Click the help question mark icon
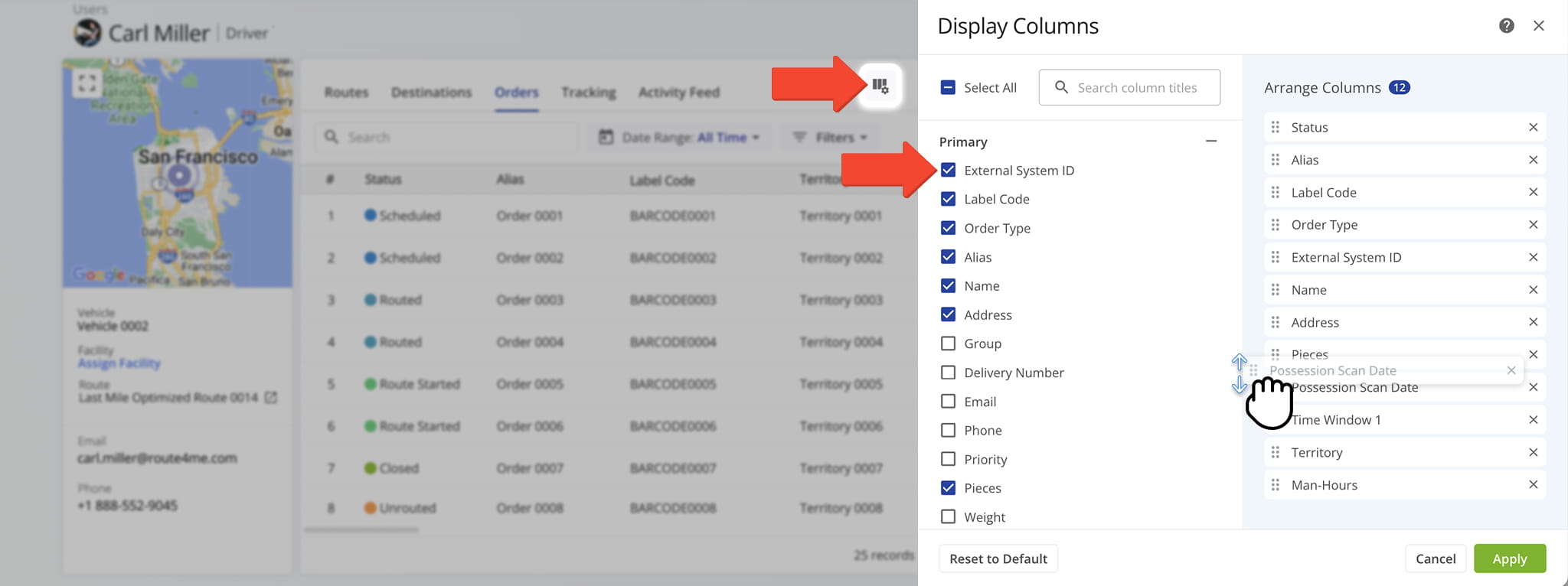This screenshot has height=586, width=1568. (x=1506, y=26)
